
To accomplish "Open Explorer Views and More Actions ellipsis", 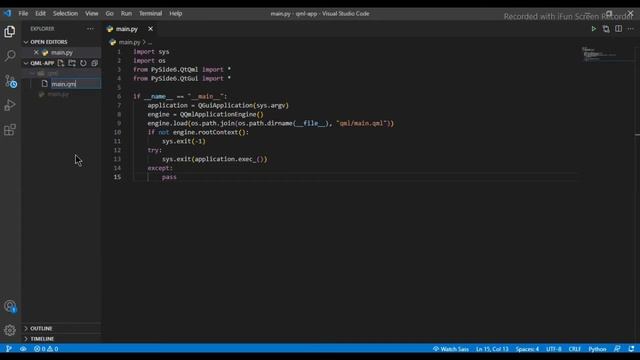I will (90, 29).
